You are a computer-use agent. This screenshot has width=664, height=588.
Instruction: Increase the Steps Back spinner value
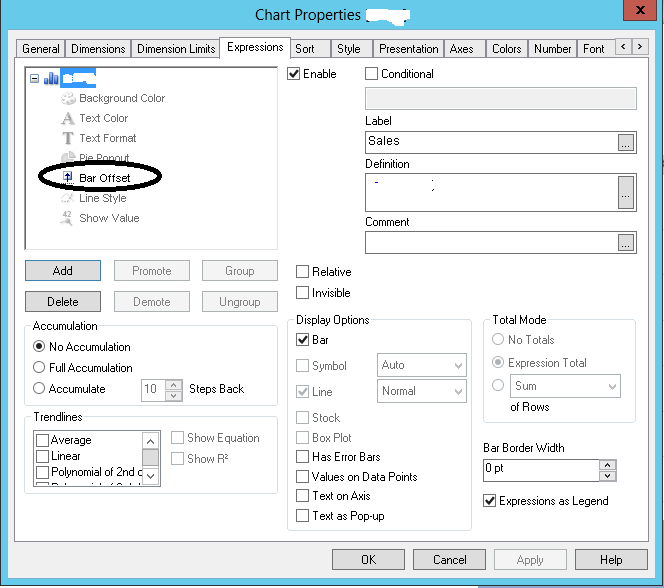(x=174, y=385)
